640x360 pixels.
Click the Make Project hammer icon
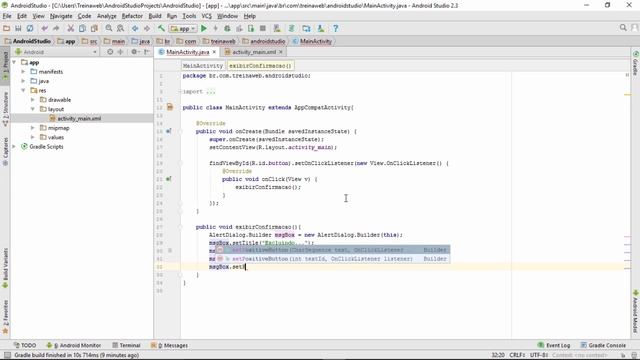[161, 28]
